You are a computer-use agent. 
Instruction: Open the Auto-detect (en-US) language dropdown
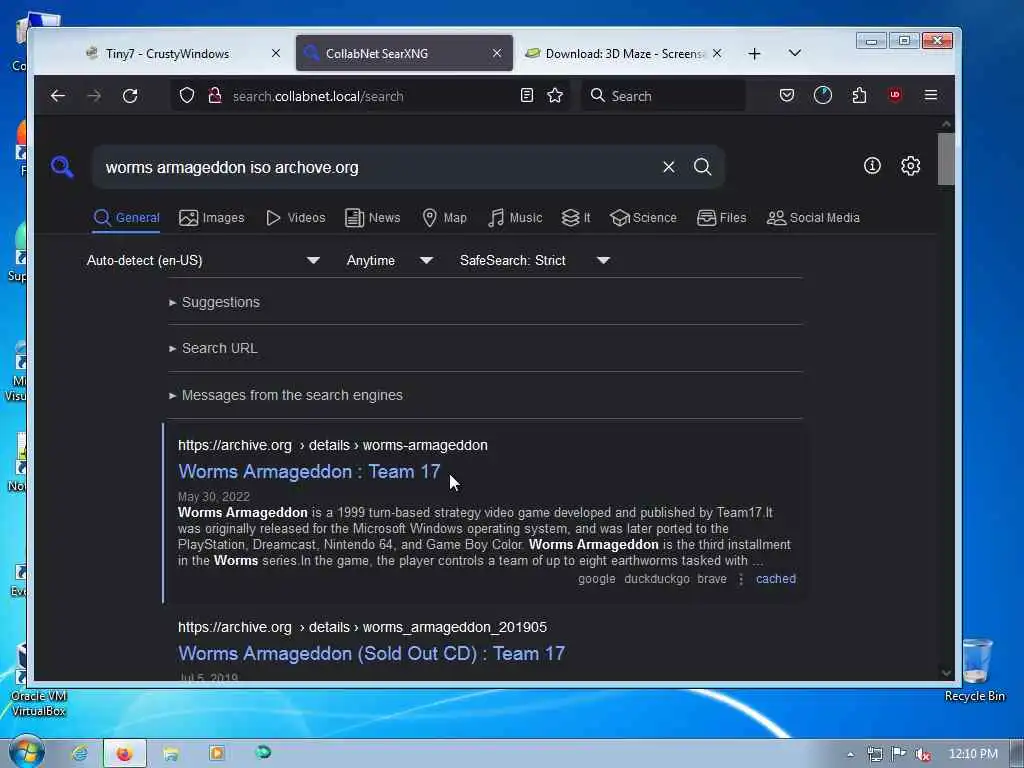click(x=203, y=261)
